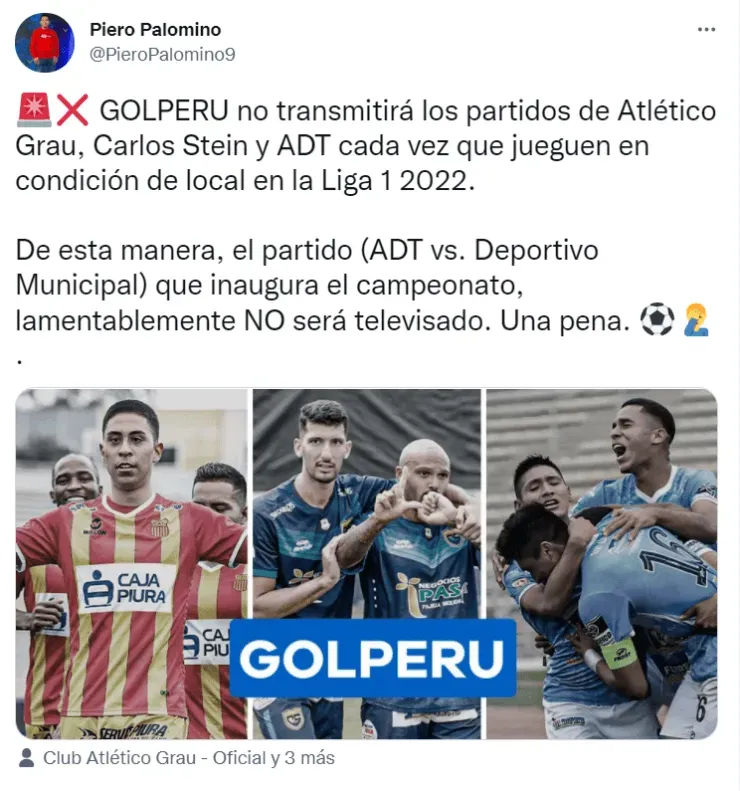Click the soccer ball emoji
Viewport: 740px width, 791px height.
click(657, 320)
